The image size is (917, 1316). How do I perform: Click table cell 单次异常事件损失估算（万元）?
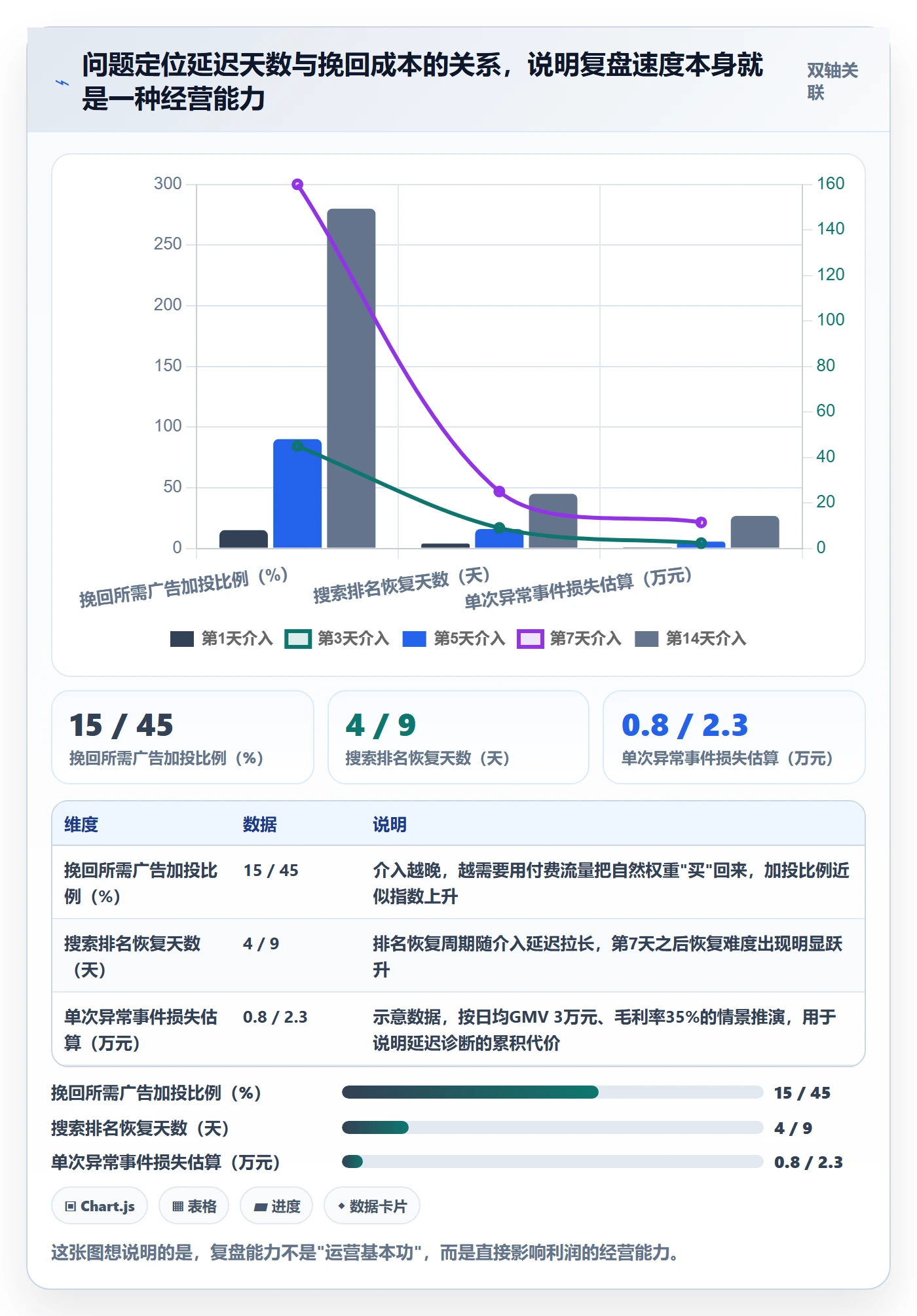141,1030
